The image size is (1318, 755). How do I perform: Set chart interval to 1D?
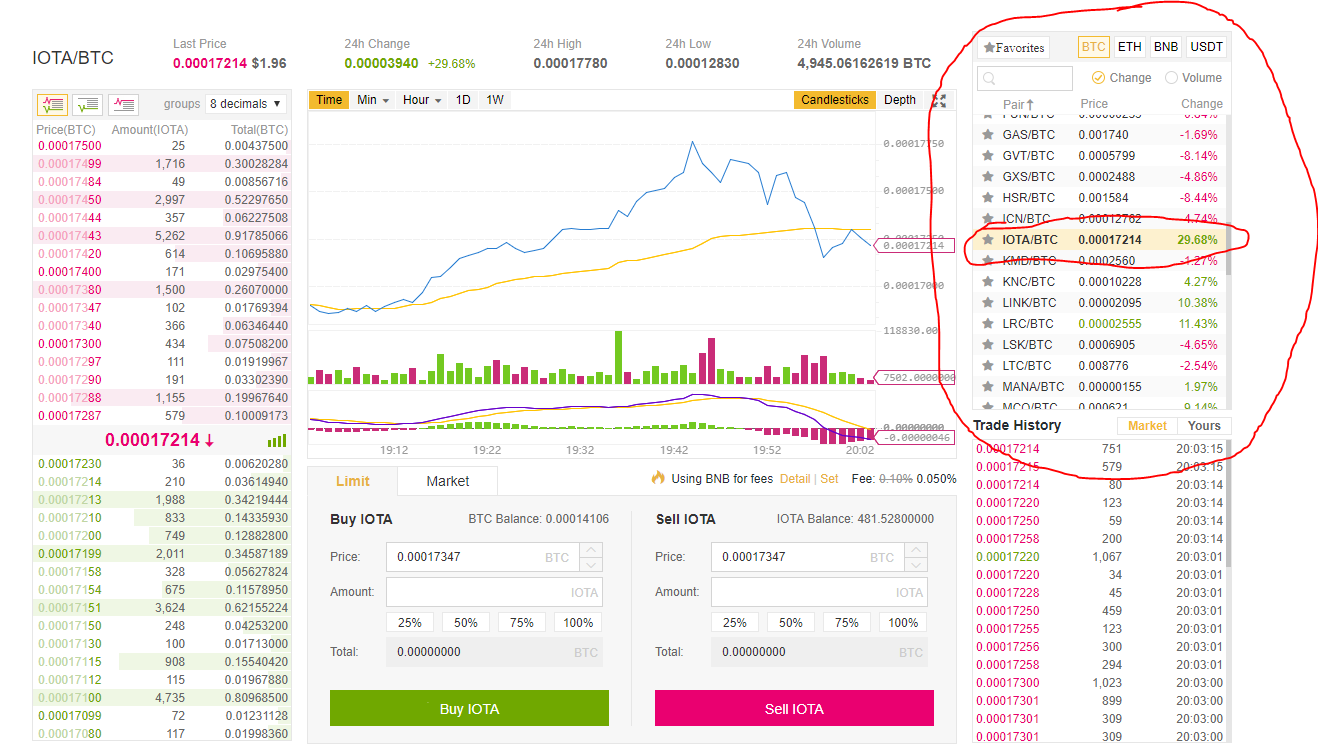pos(463,100)
